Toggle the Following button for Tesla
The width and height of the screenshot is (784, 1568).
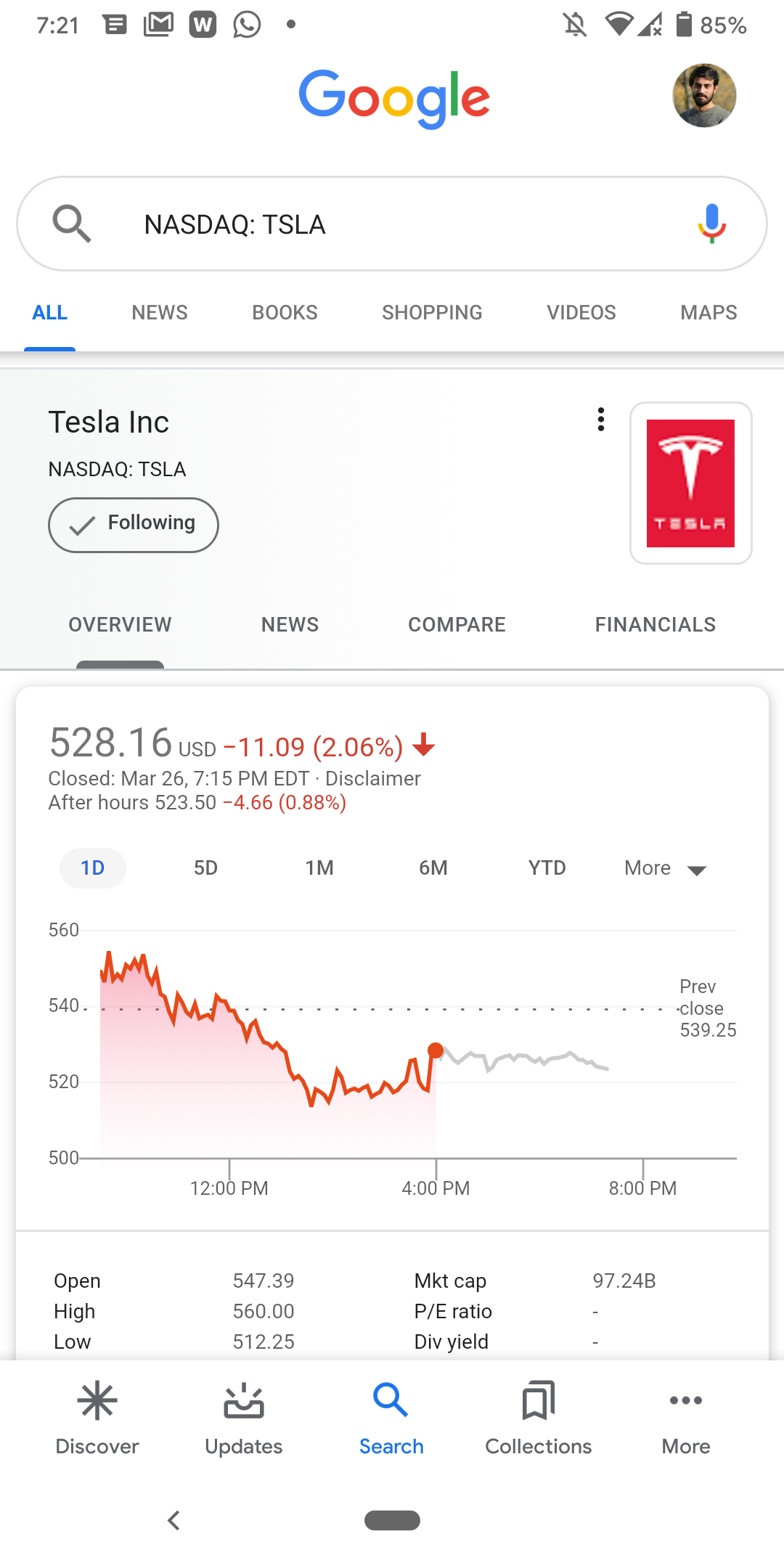pyautogui.click(x=134, y=524)
